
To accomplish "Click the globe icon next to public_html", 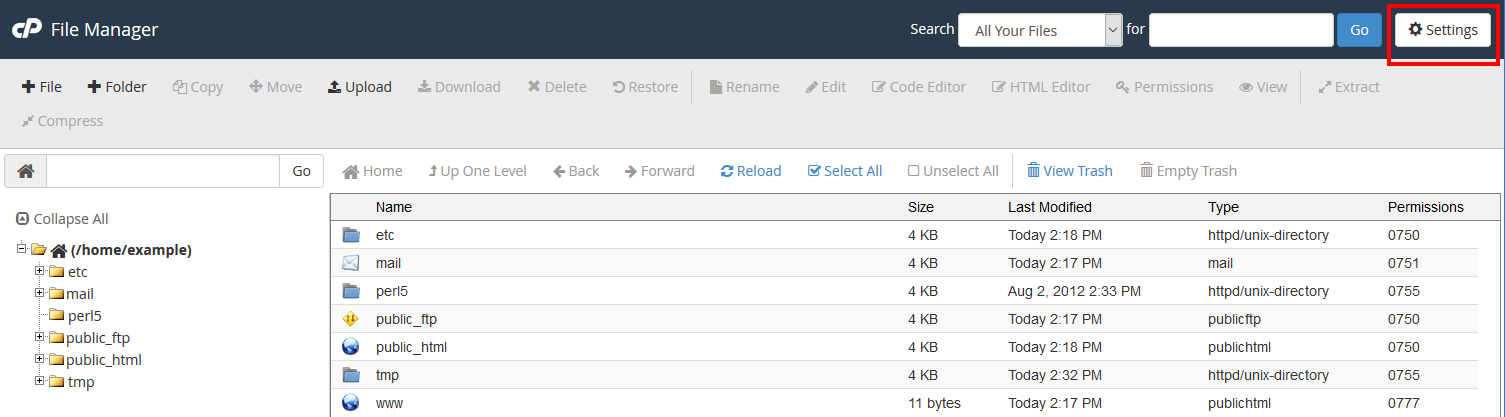I will [350, 347].
